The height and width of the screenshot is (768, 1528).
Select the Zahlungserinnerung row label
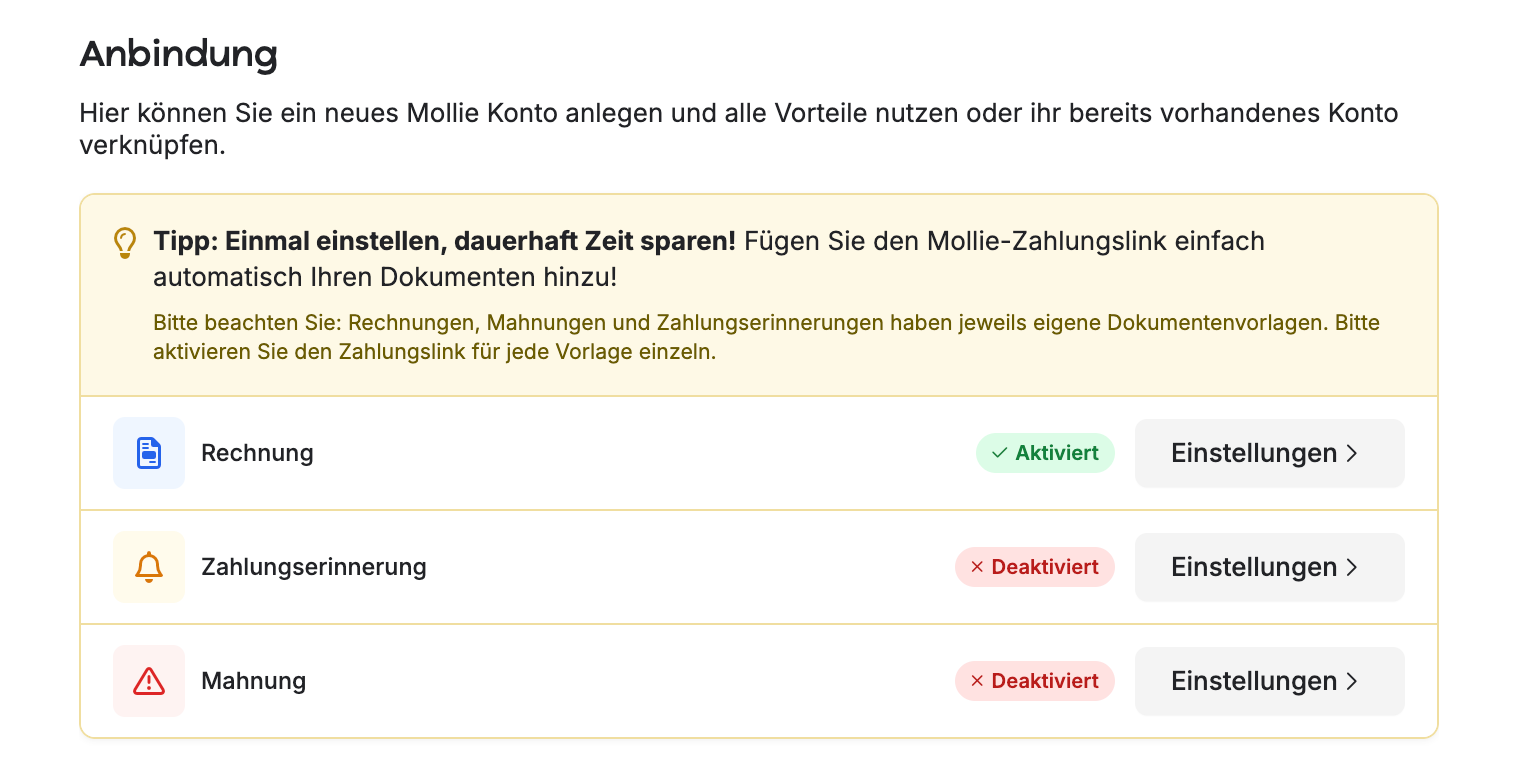314,567
